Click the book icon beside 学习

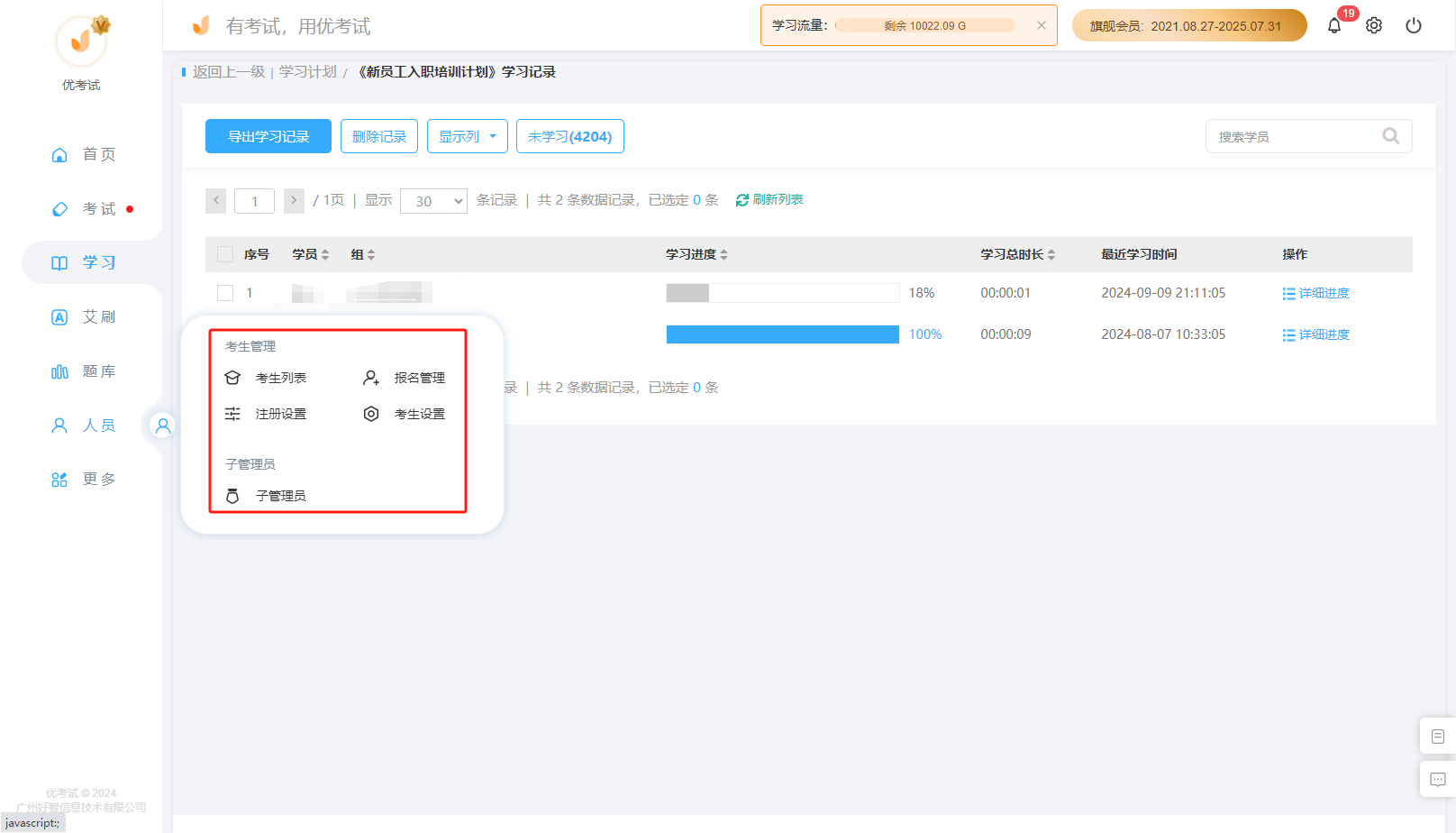point(59,263)
